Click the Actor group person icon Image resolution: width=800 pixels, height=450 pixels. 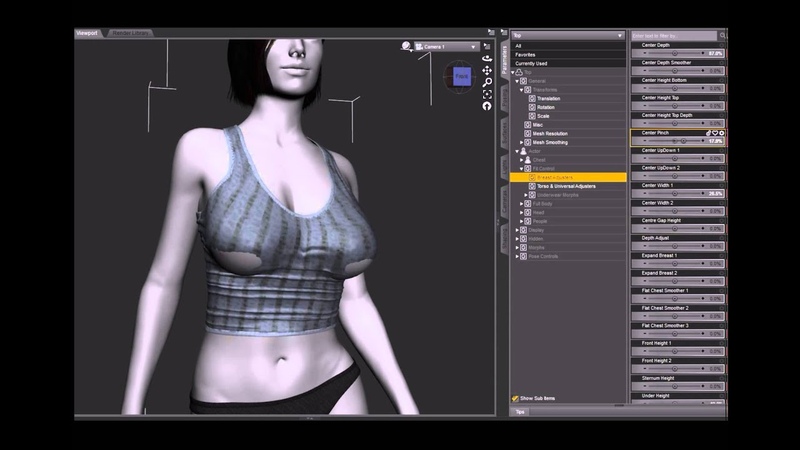click(x=523, y=151)
